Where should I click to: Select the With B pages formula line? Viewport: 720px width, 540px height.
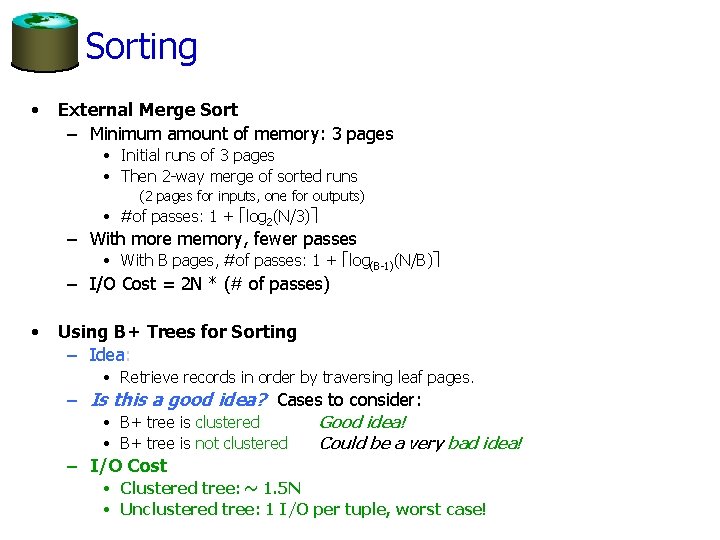click(x=280, y=261)
